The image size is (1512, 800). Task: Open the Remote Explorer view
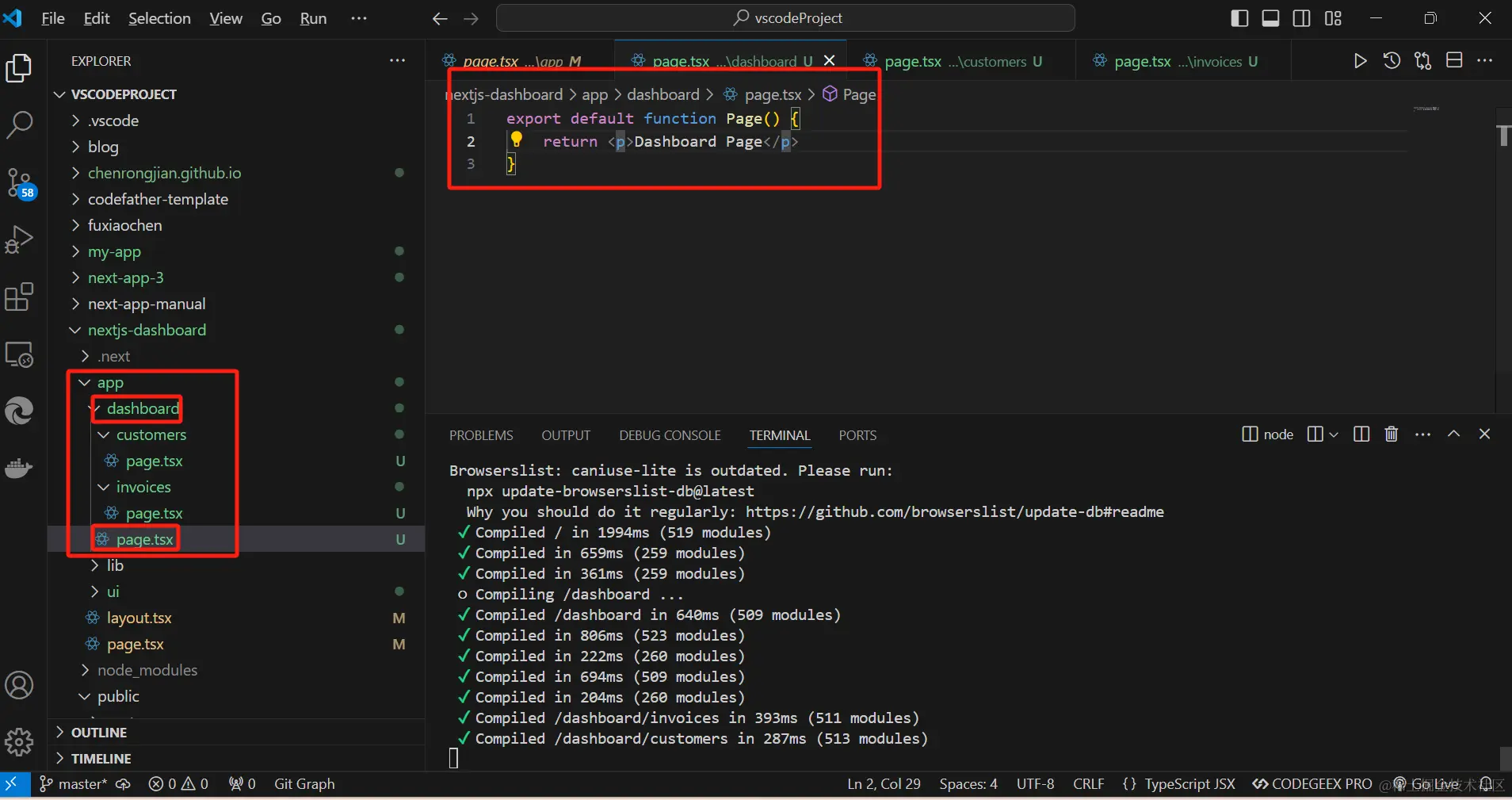click(x=19, y=354)
